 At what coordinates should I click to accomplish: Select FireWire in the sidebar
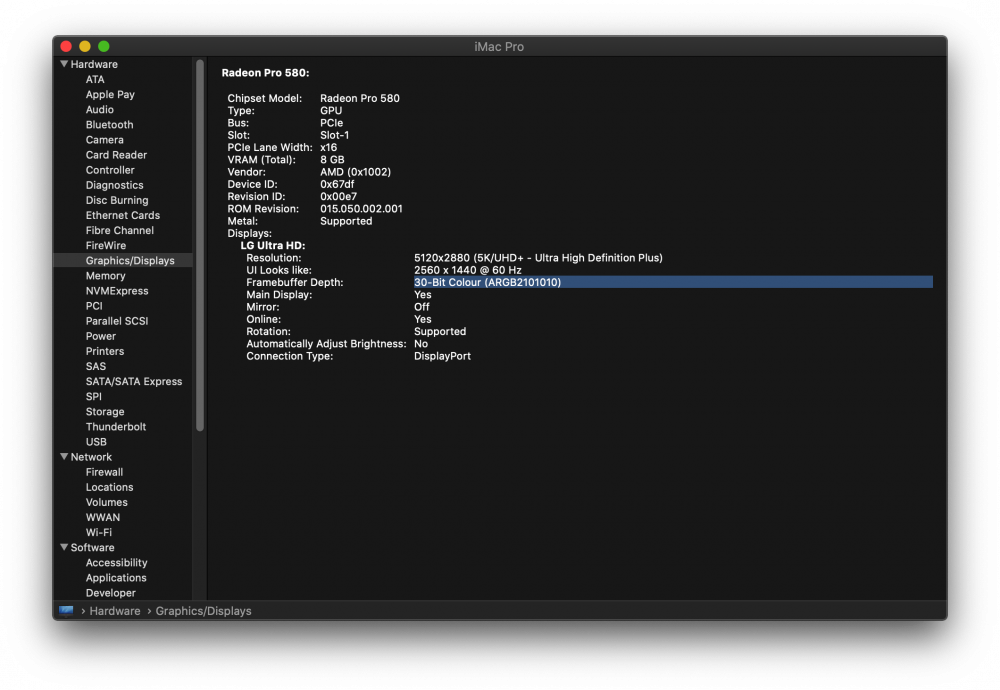point(106,246)
